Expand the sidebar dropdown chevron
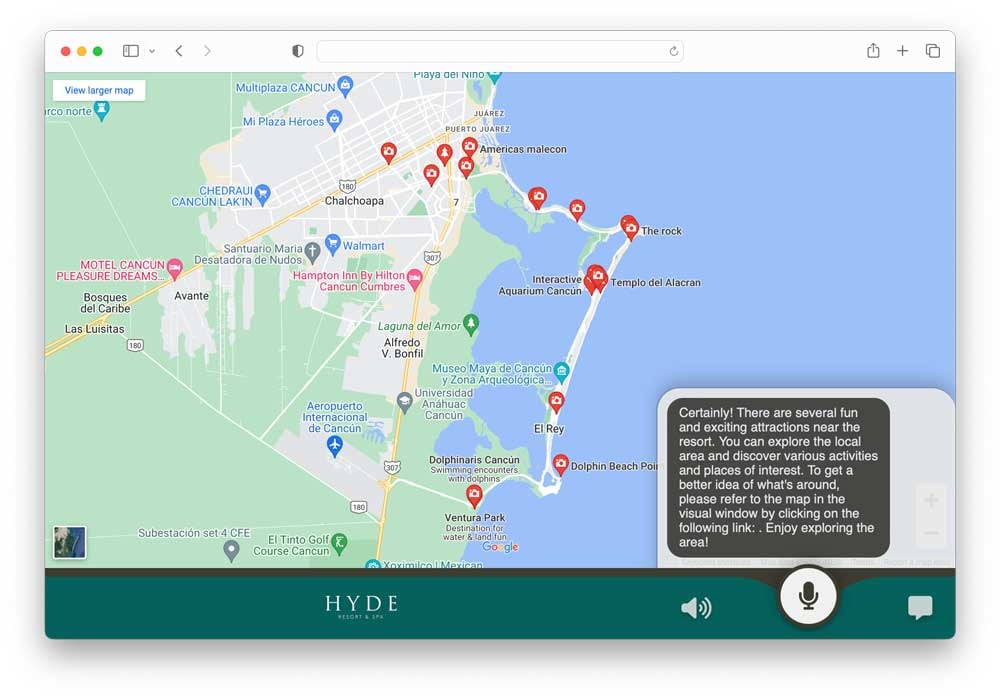1000x698 pixels. point(152,51)
